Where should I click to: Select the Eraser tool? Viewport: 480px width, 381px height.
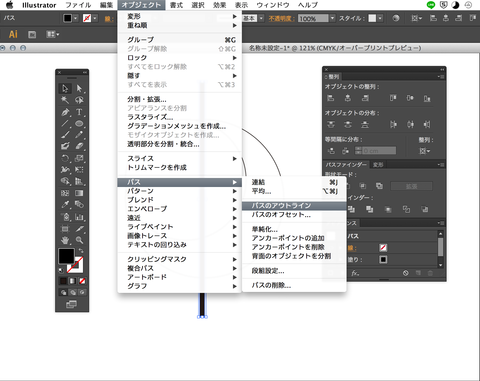(x=79, y=146)
